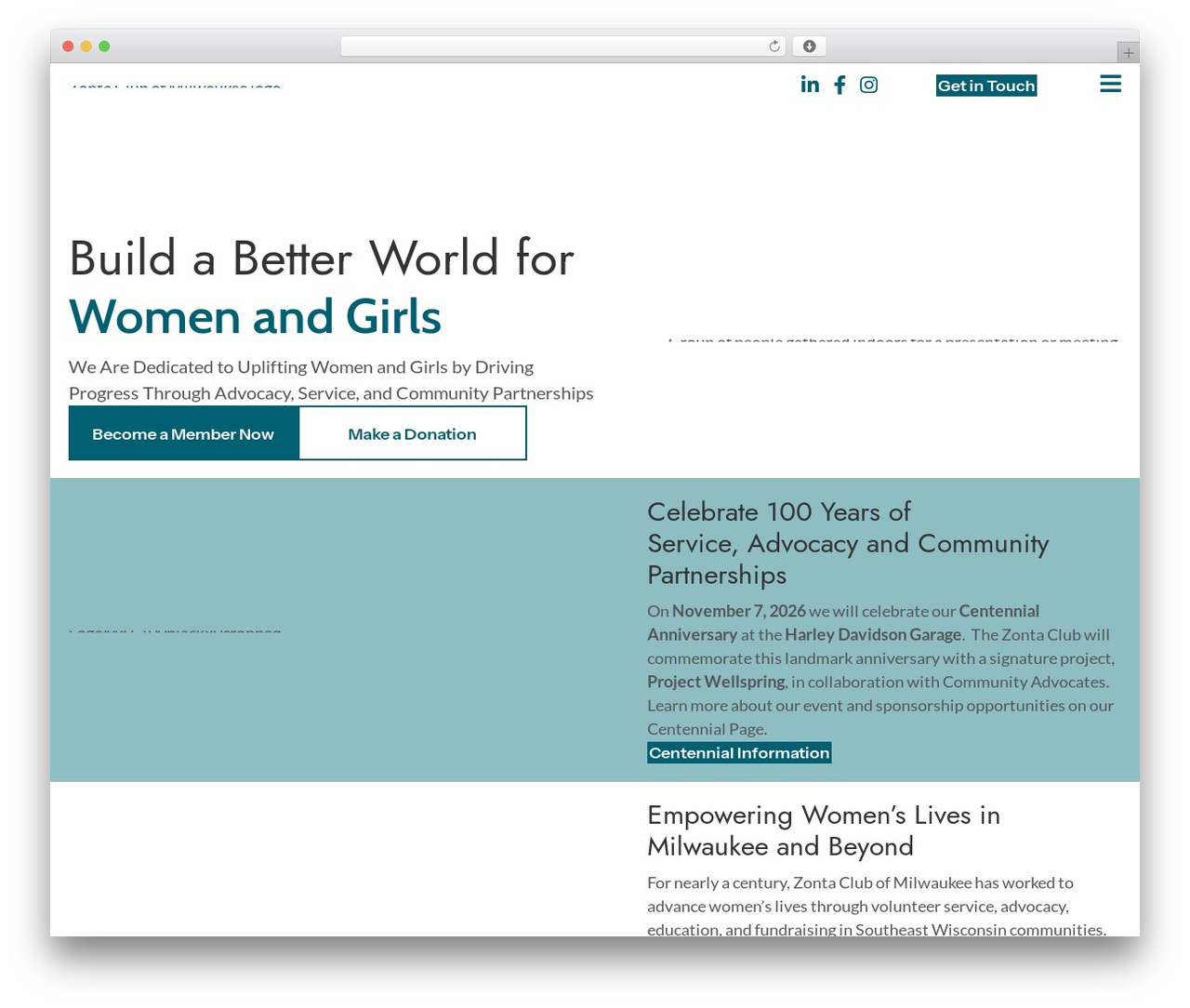Click the red window close button
The width and height of the screenshot is (1190, 1008).
68,46
